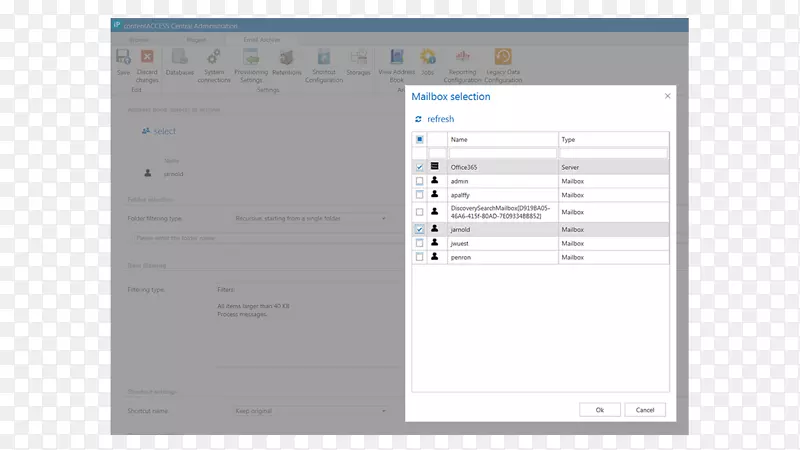Image resolution: width=800 pixels, height=450 pixels.
Task: Select the apalffy name cell
Action: (x=503, y=195)
